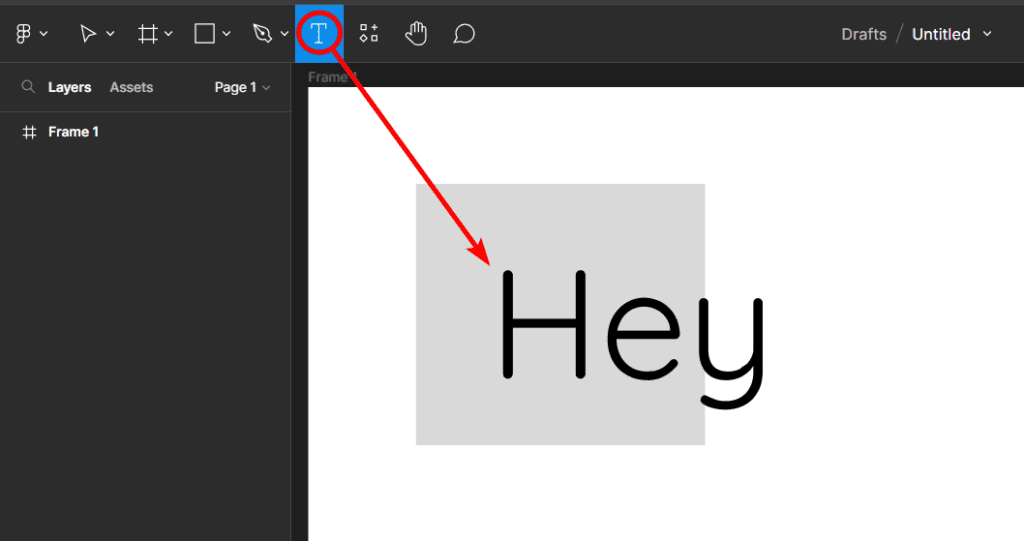The width and height of the screenshot is (1024, 541).
Task: Select the Frame 1 layer
Action: click(x=73, y=132)
